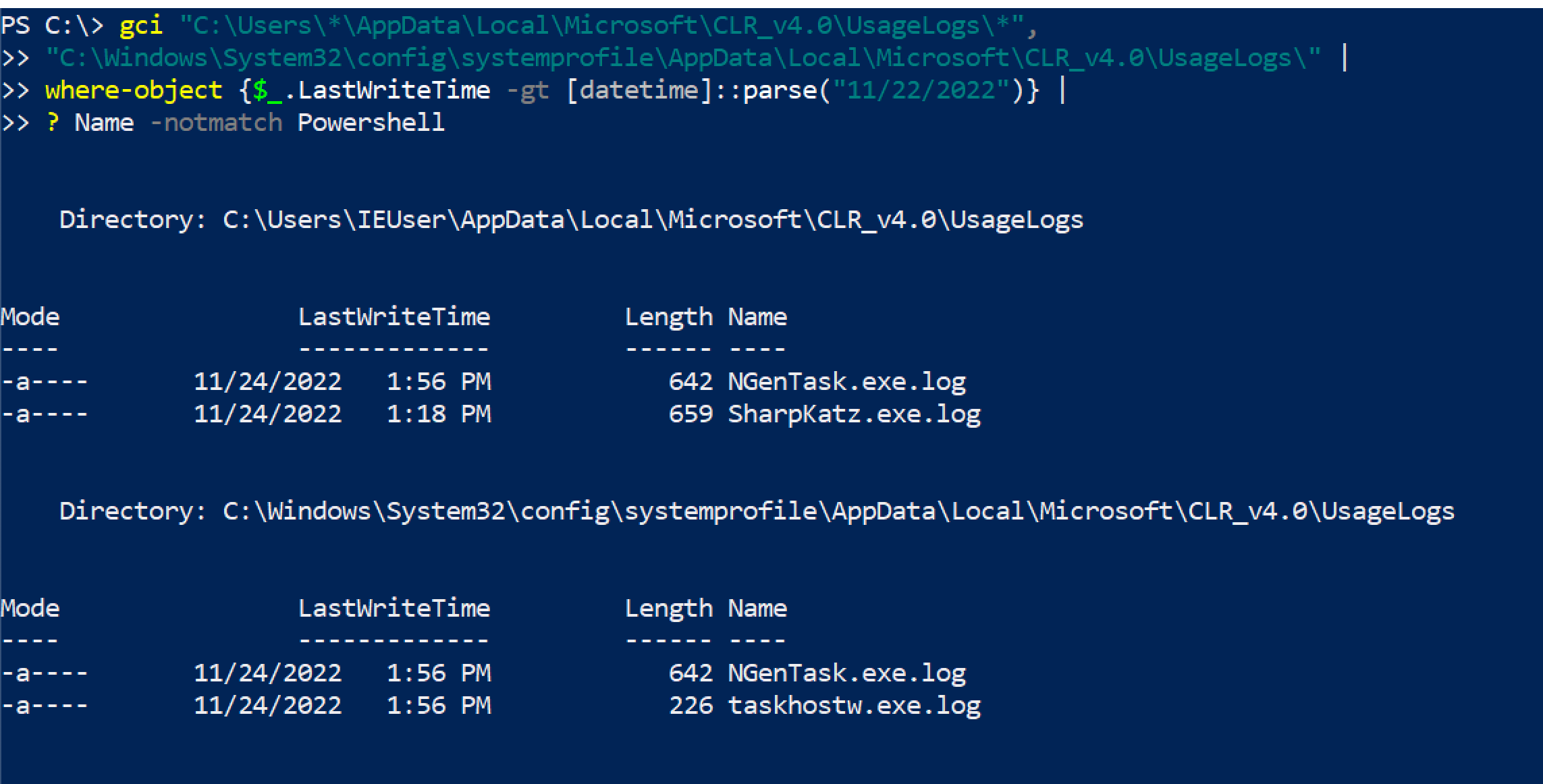Click the gci command at the prompt
Viewport: 1543px width, 784px height.
pos(141,25)
